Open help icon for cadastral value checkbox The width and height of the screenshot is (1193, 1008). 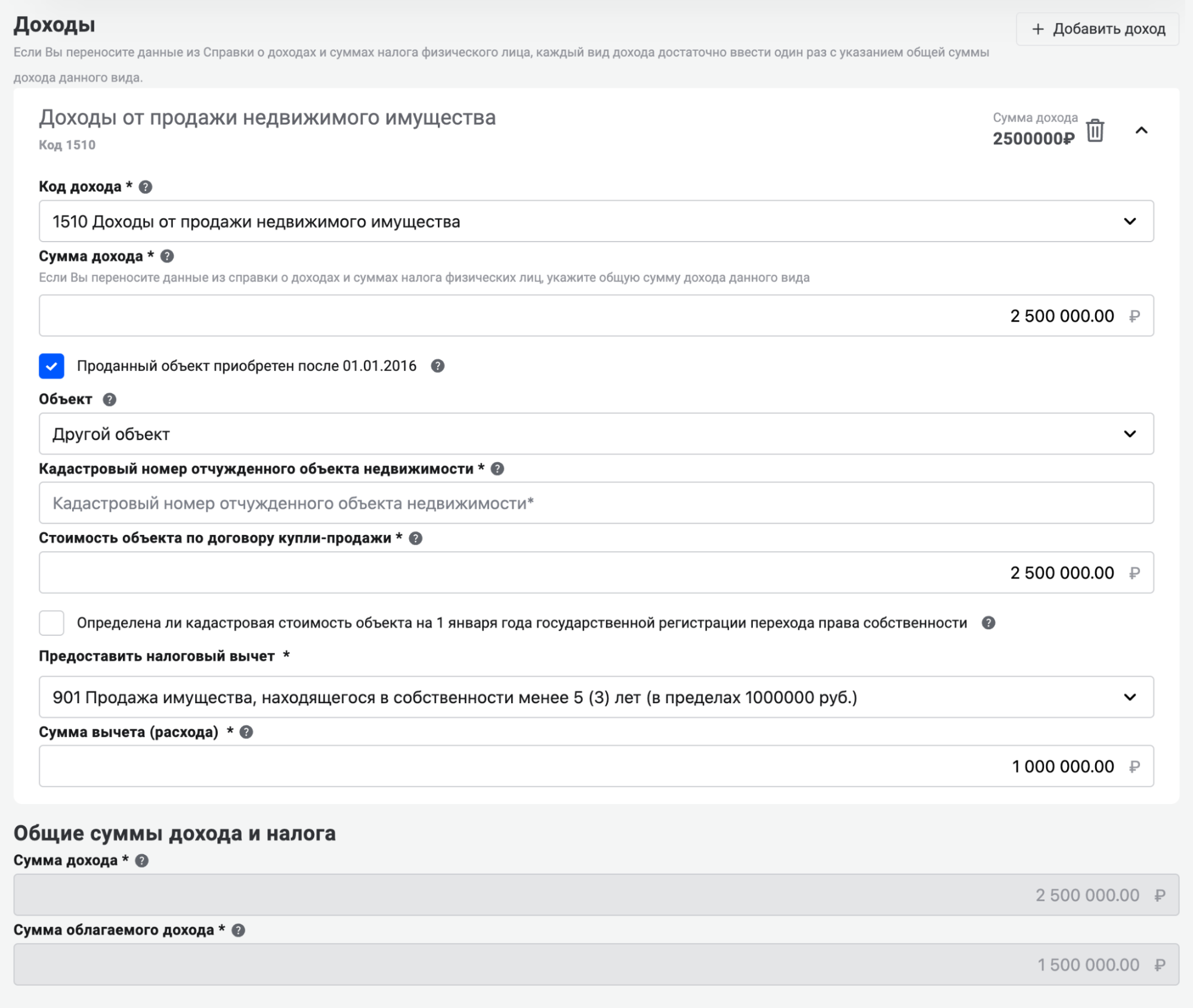tap(988, 623)
